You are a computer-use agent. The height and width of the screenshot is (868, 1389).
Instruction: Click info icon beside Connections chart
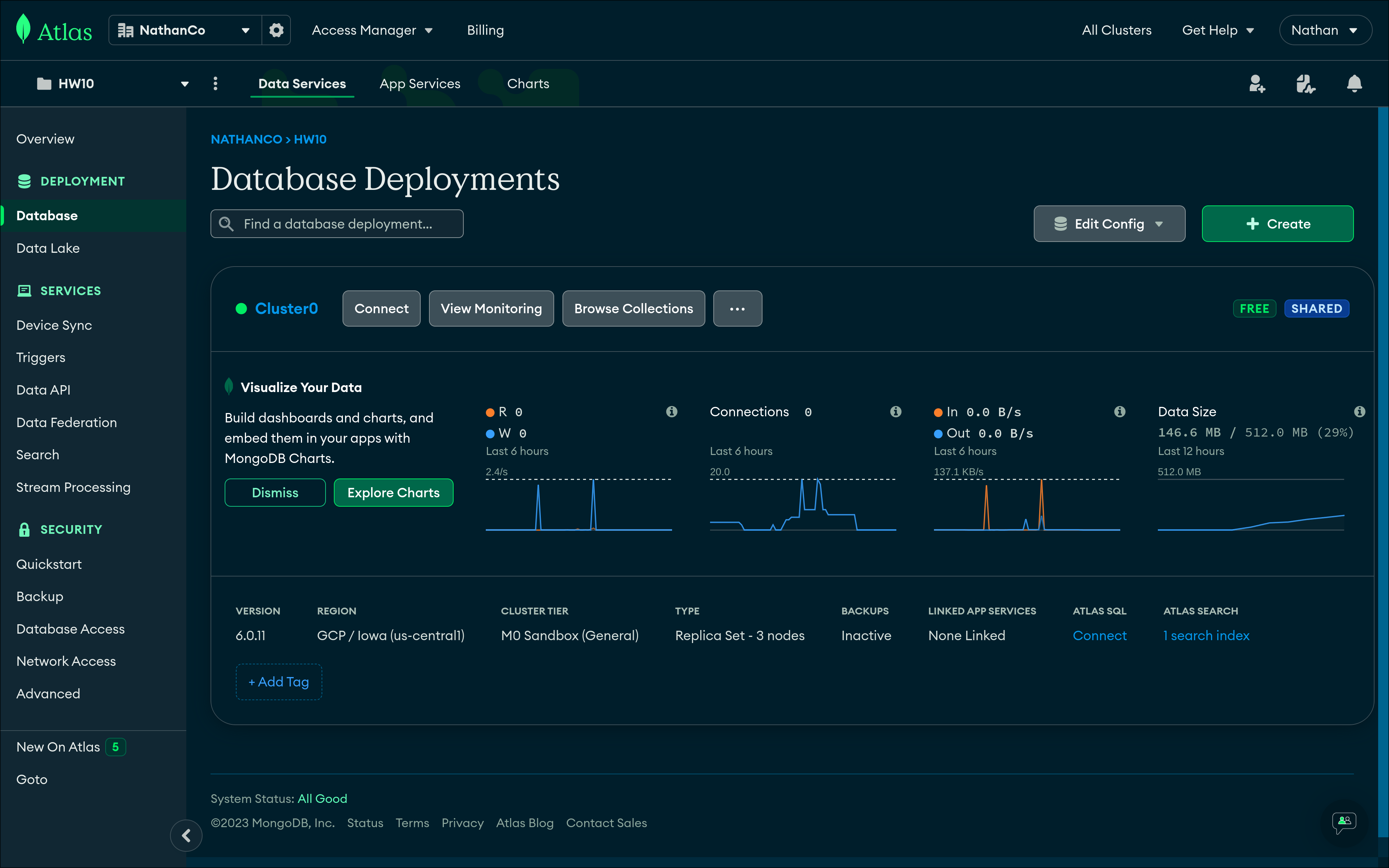pos(895,412)
